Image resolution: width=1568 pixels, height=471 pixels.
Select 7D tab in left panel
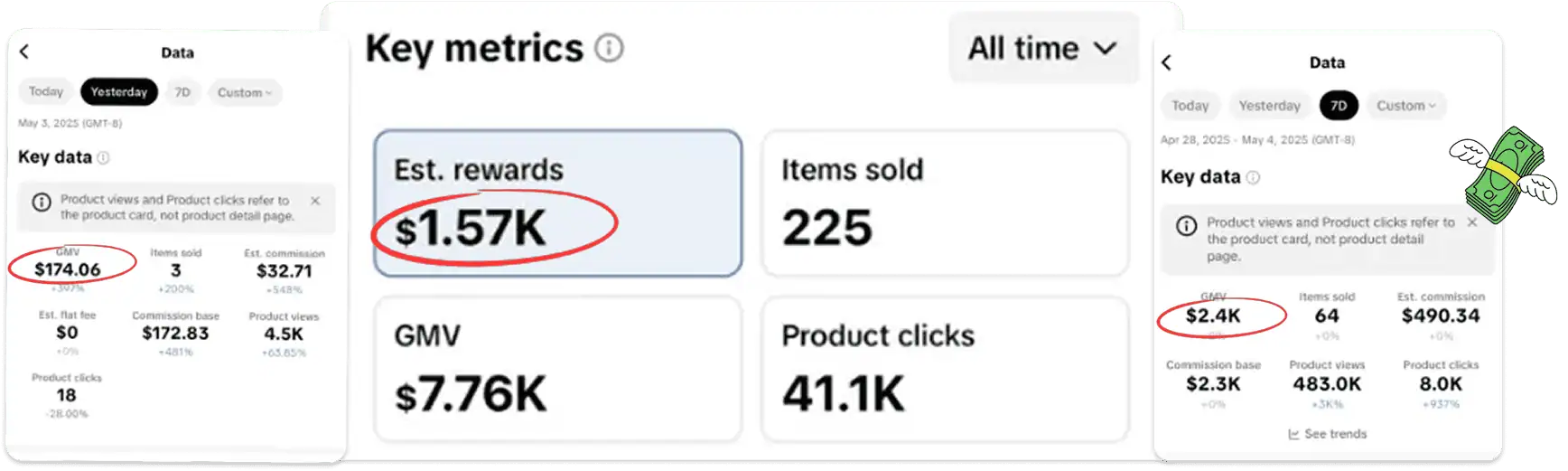pyautogui.click(x=182, y=92)
